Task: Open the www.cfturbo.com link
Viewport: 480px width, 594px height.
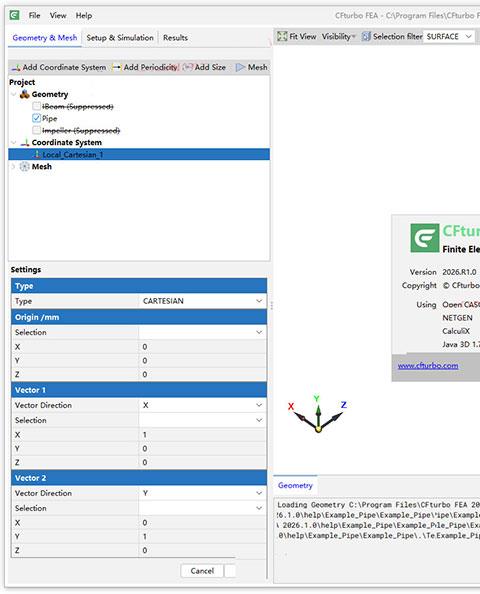Action: point(428,366)
